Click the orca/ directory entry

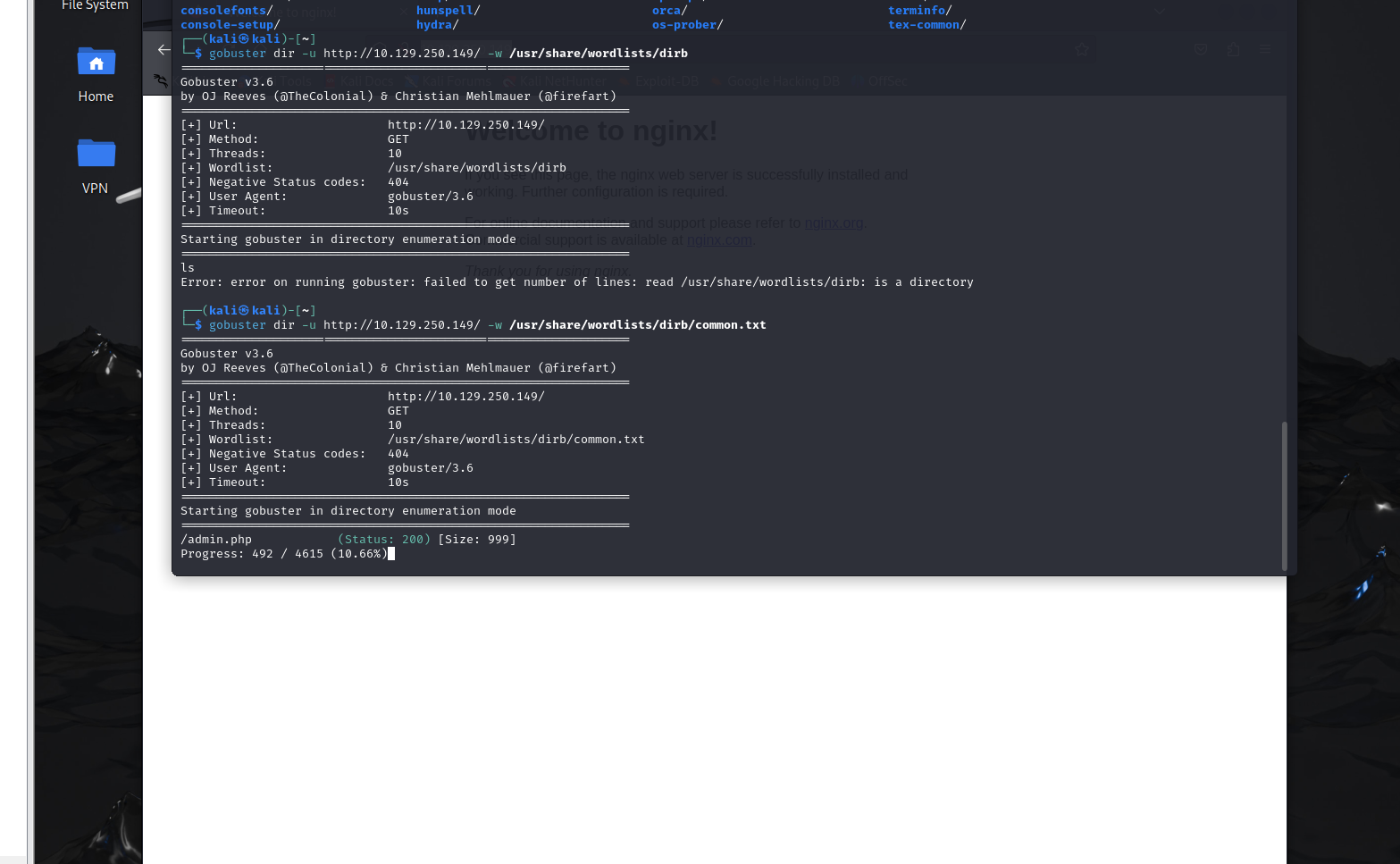[x=670, y=11]
